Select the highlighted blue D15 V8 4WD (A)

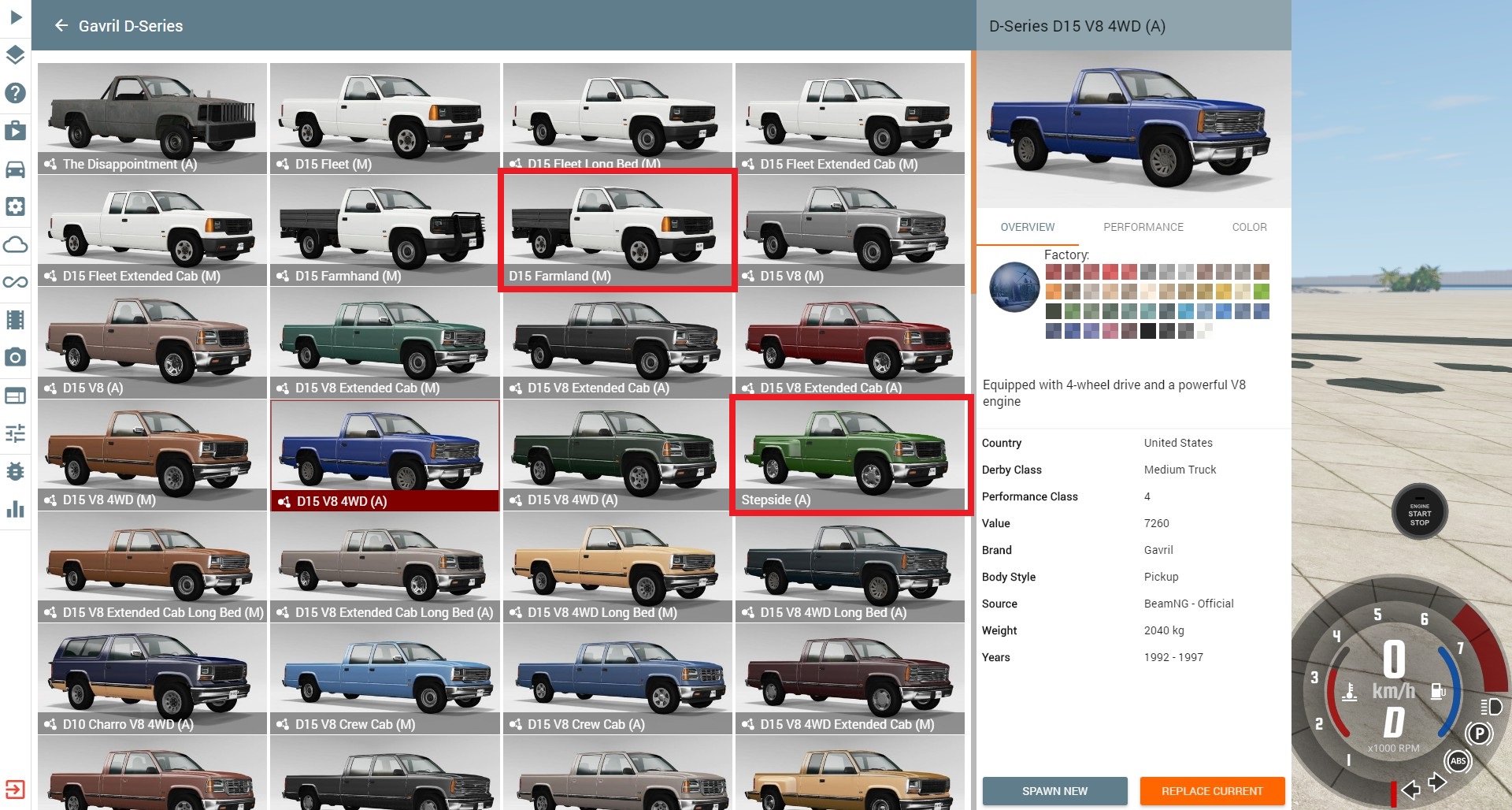tap(384, 455)
